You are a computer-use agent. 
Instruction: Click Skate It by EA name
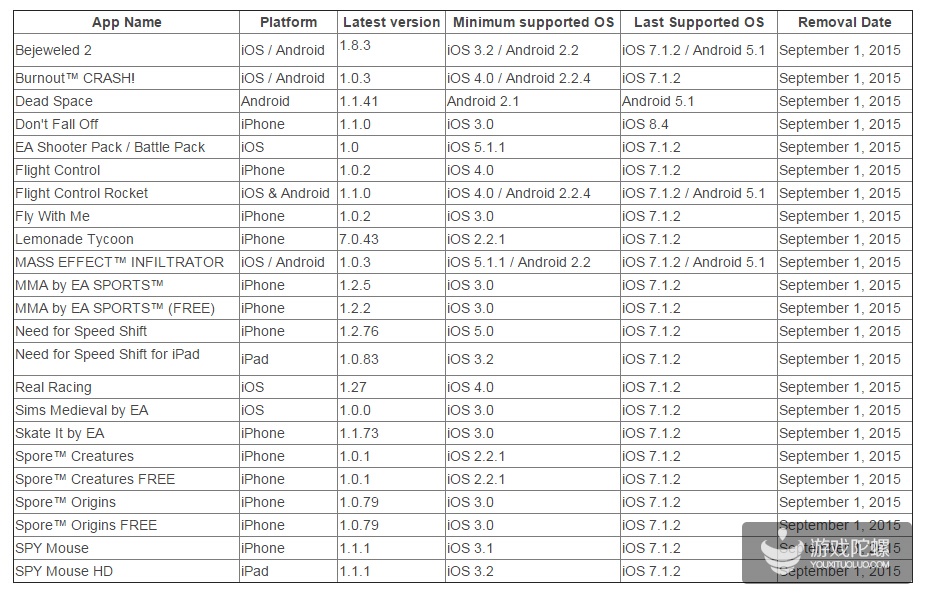click(59, 433)
